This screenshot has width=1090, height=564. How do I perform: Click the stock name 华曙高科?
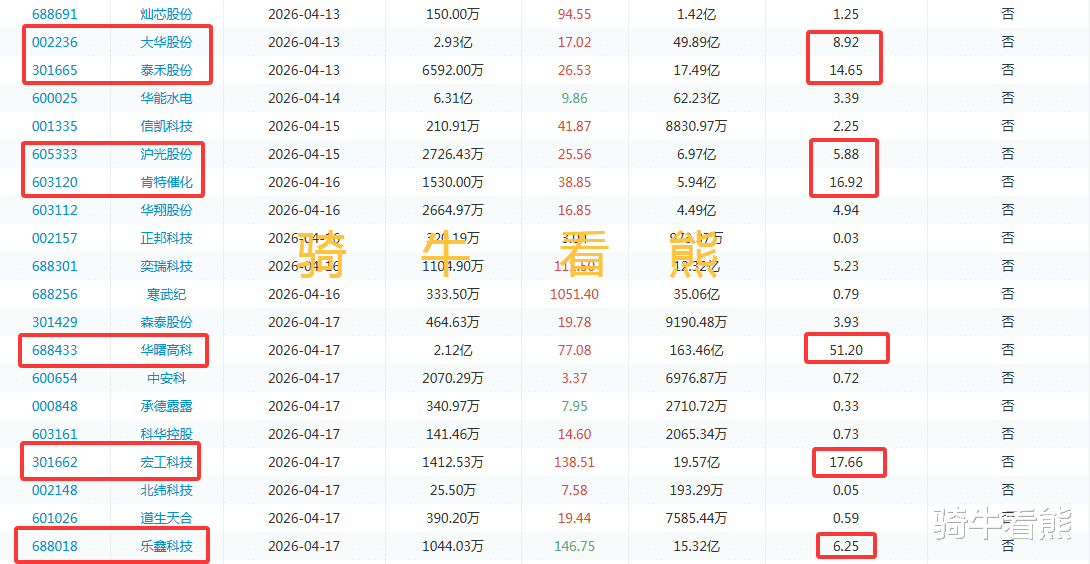pyautogui.click(x=166, y=350)
